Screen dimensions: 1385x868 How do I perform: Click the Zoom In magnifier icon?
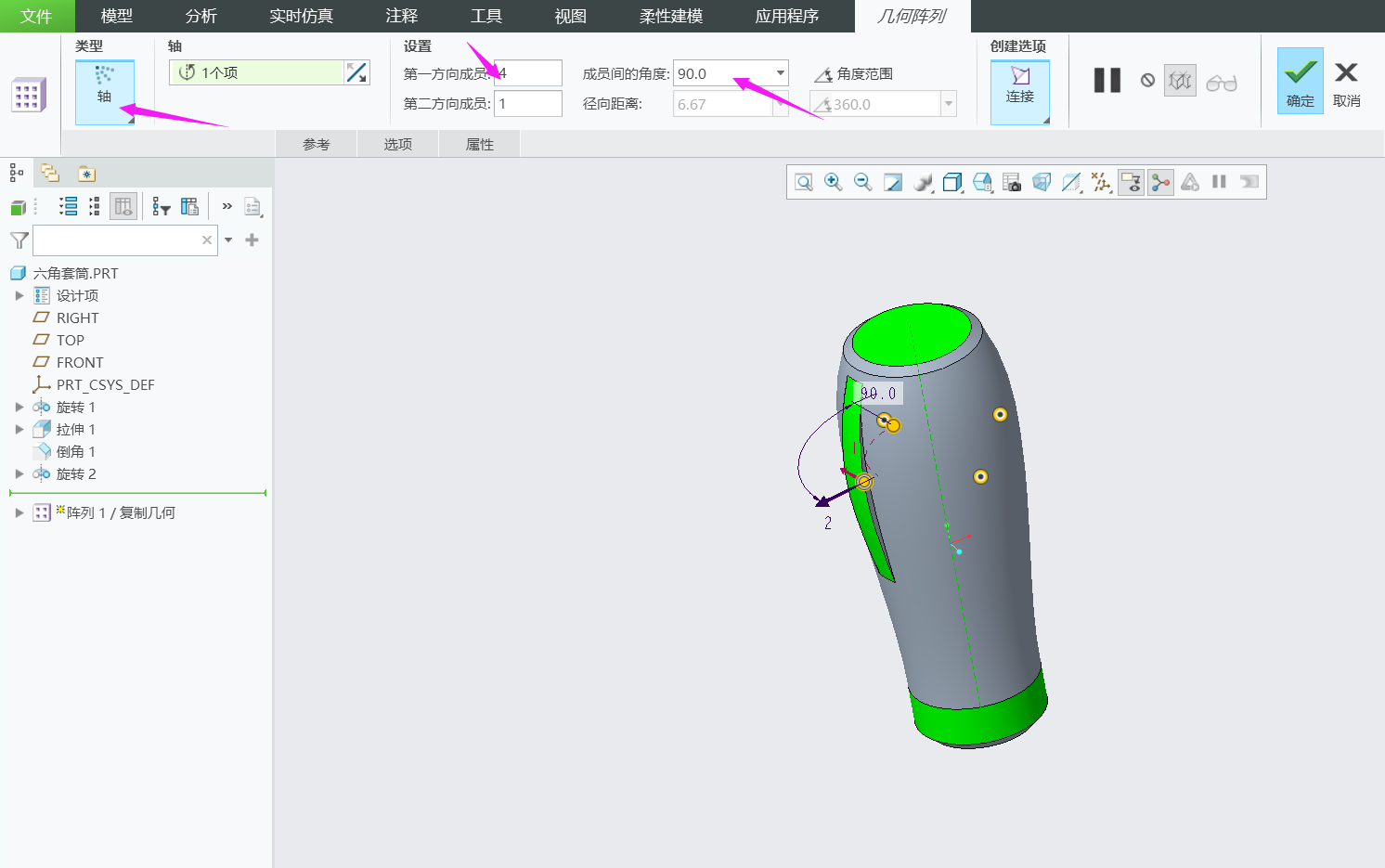[834, 183]
